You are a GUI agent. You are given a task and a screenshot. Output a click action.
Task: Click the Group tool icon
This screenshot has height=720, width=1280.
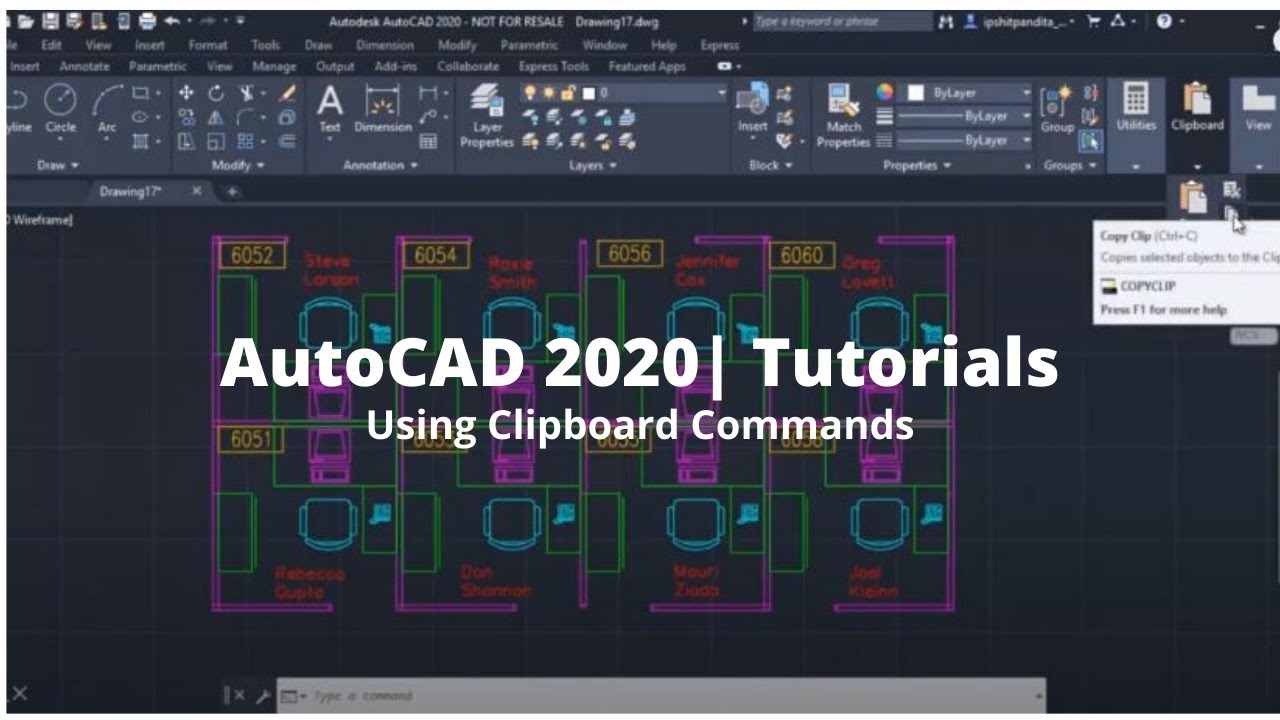[x=1056, y=108]
